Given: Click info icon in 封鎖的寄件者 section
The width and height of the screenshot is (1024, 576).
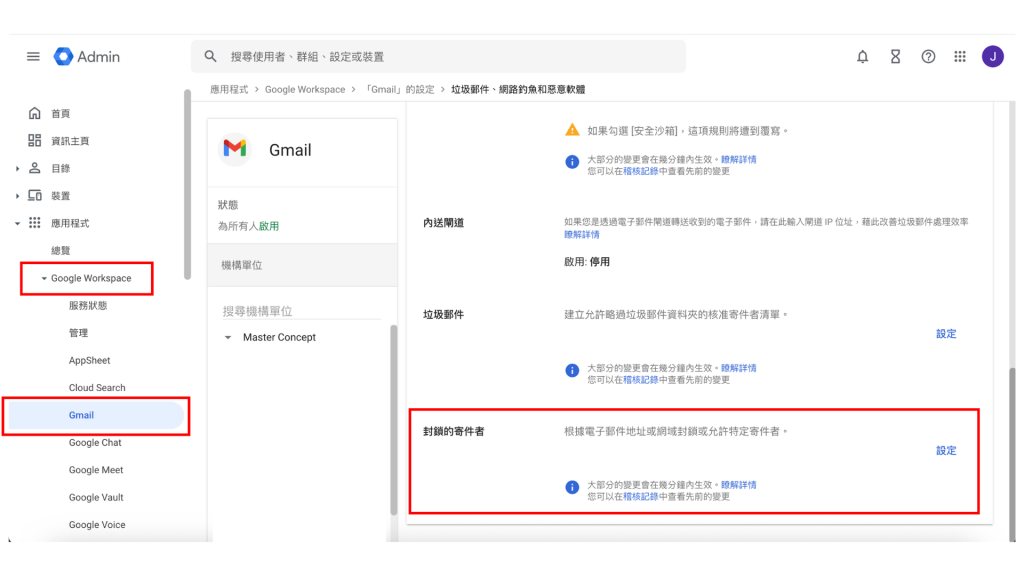Looking at the screenshot, I should 572,488.
